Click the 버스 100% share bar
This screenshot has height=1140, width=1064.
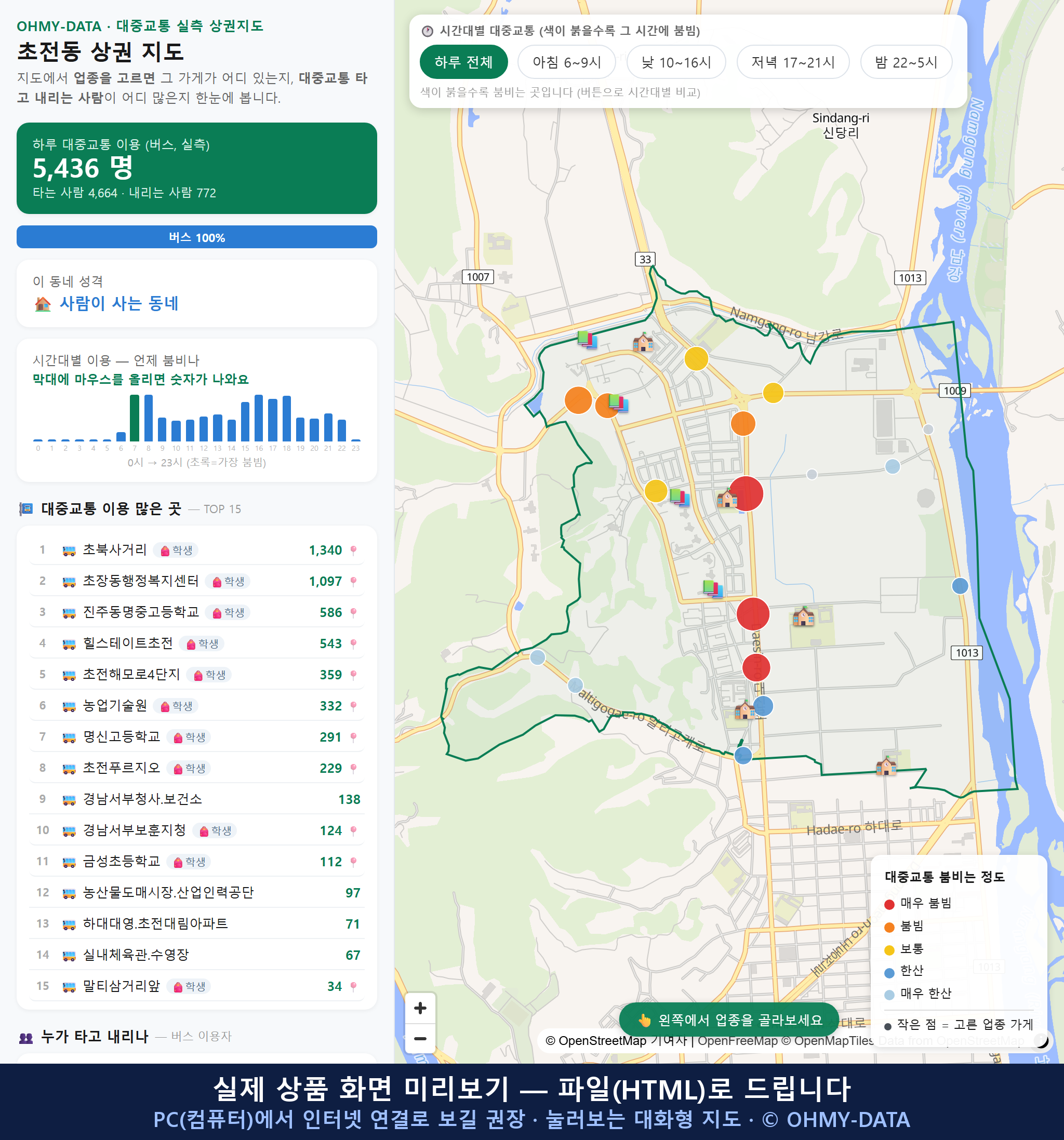196,237
